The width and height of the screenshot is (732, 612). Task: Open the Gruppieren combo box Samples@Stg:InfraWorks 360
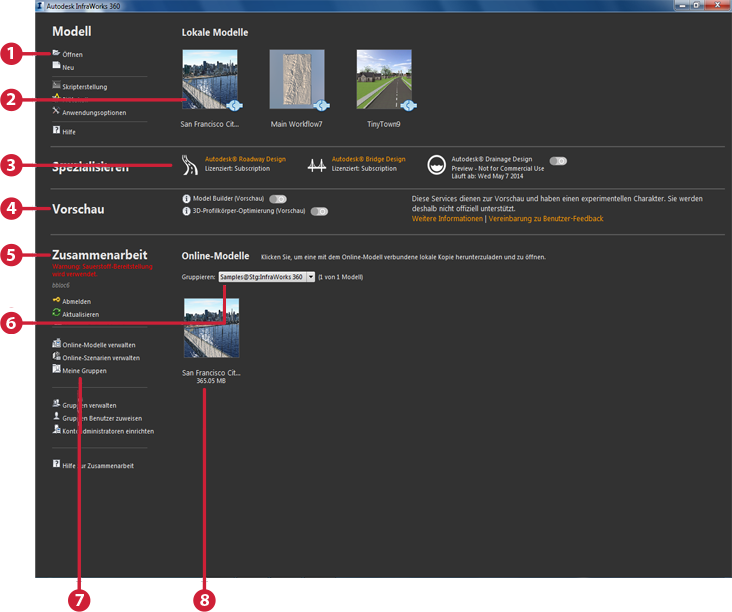pos(267,277)
